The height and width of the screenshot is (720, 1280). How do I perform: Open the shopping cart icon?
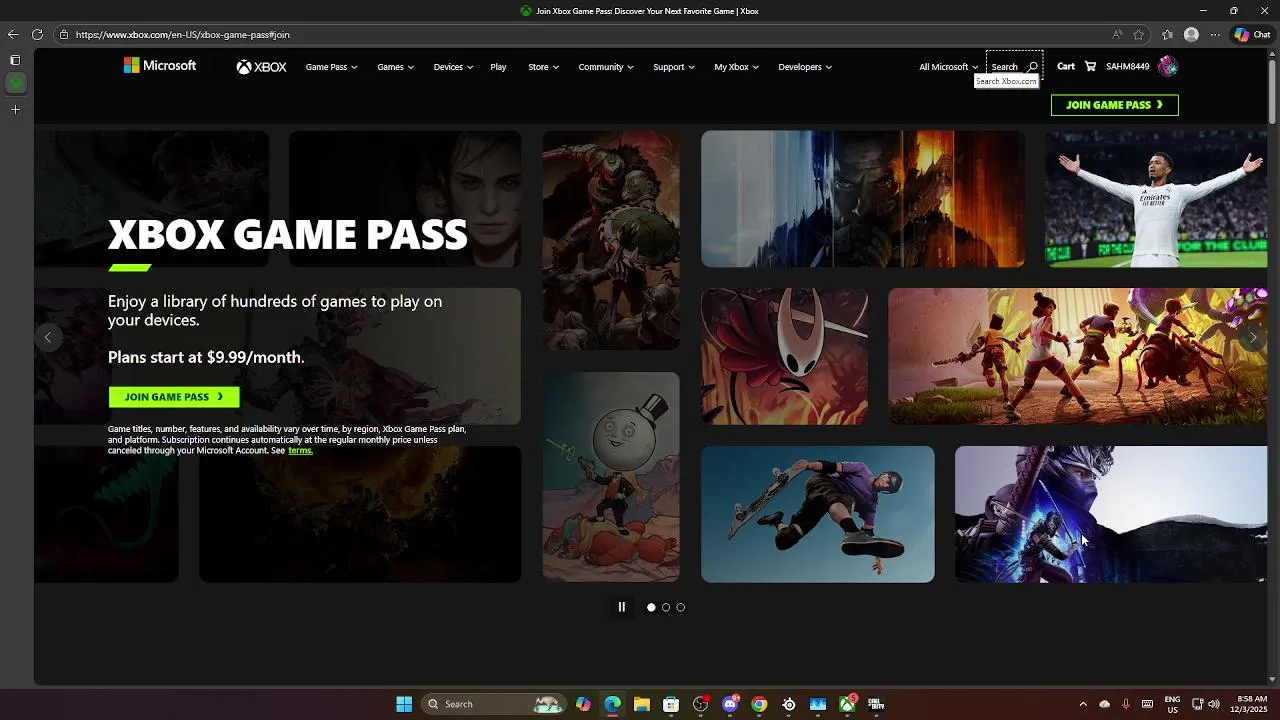pos(1090,67)
